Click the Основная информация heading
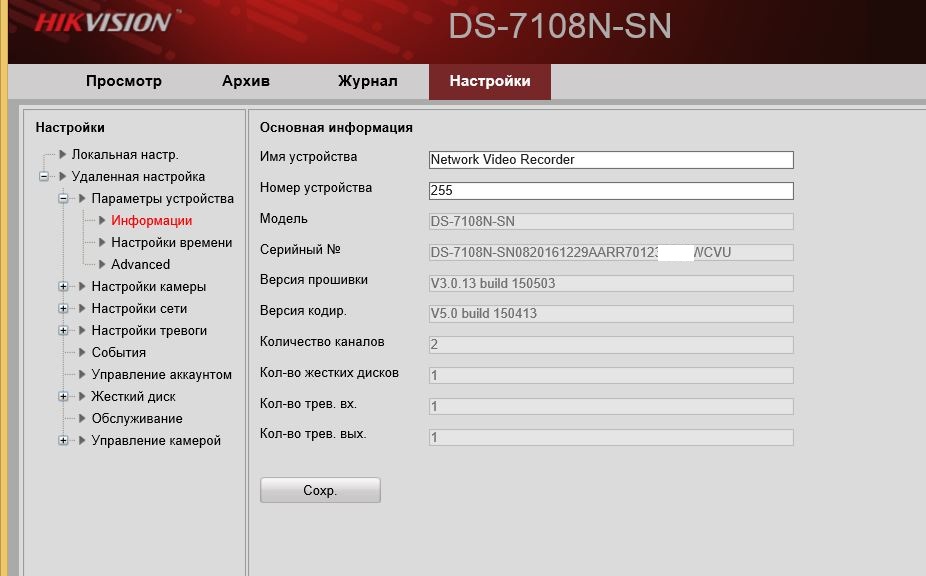Viewport: 926px width, 576px height. tap(336, 128)
